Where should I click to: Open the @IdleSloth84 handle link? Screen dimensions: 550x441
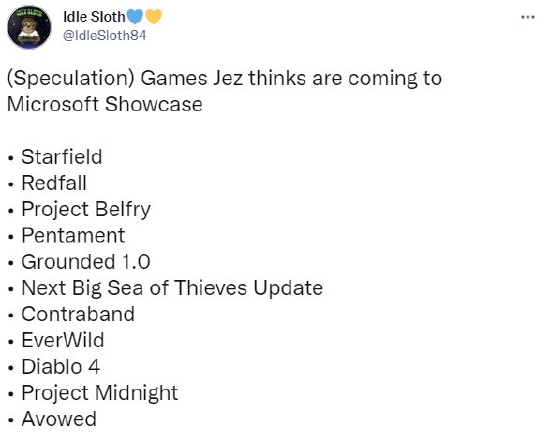pyautogui.click(x=105, y=35)
